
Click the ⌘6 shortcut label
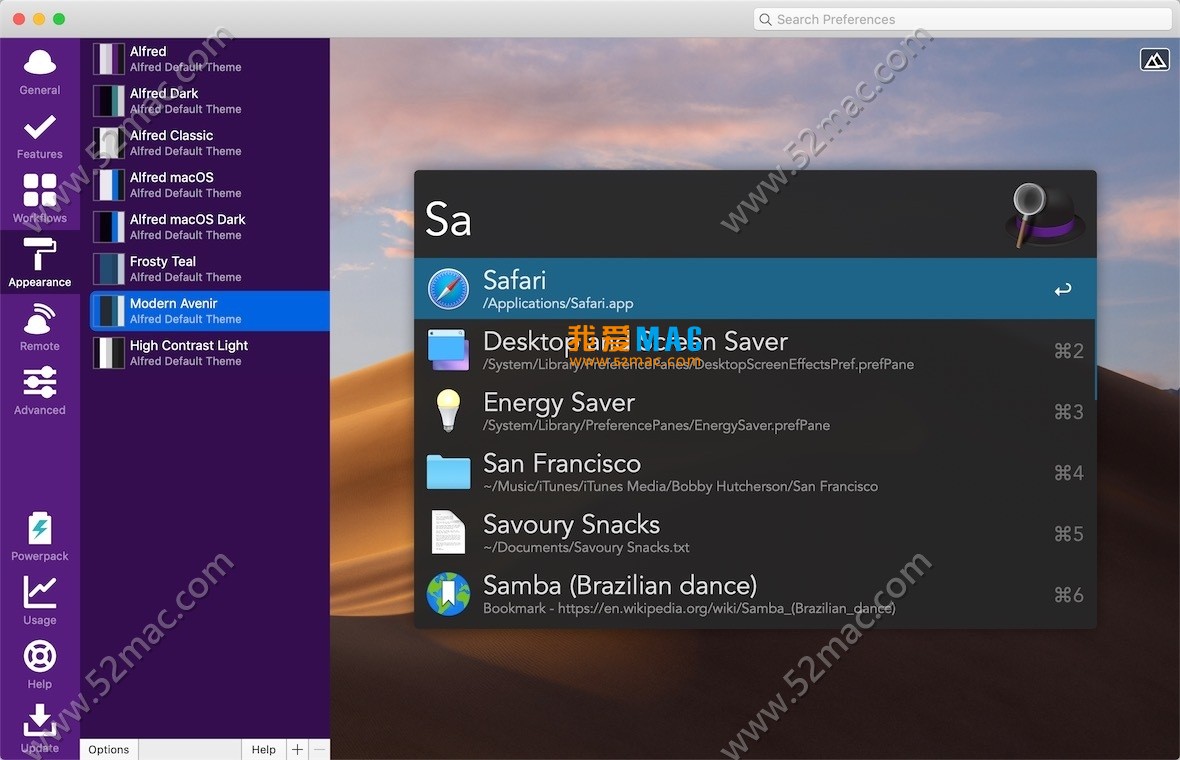pyautogui.click(x=1069, y=594)
